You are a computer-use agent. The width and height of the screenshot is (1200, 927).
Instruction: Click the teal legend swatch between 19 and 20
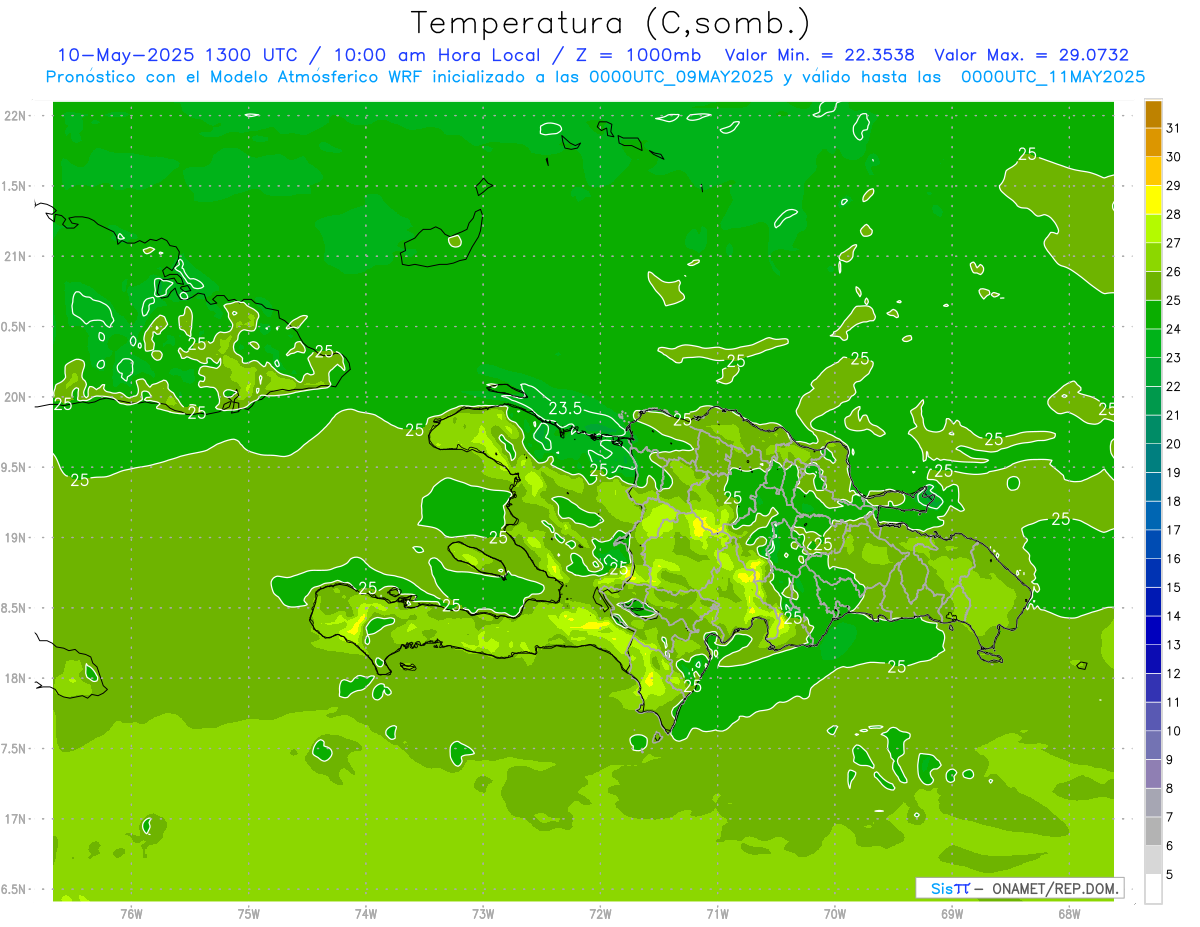coord(1153,458)
